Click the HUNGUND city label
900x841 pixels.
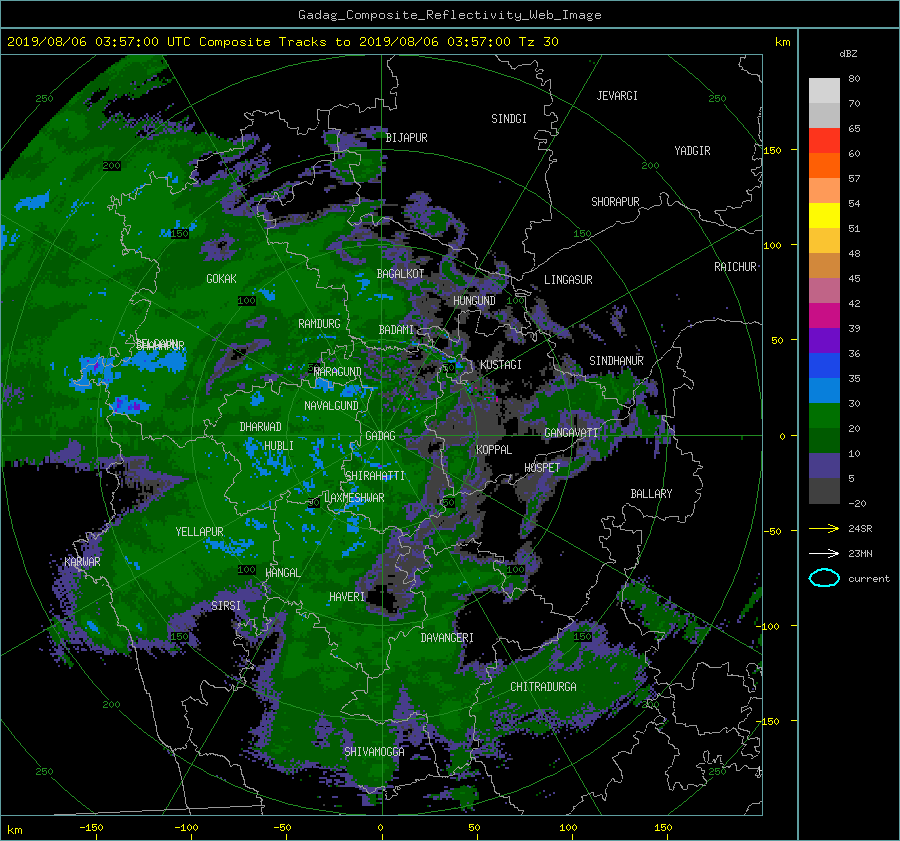click(474, 301)
